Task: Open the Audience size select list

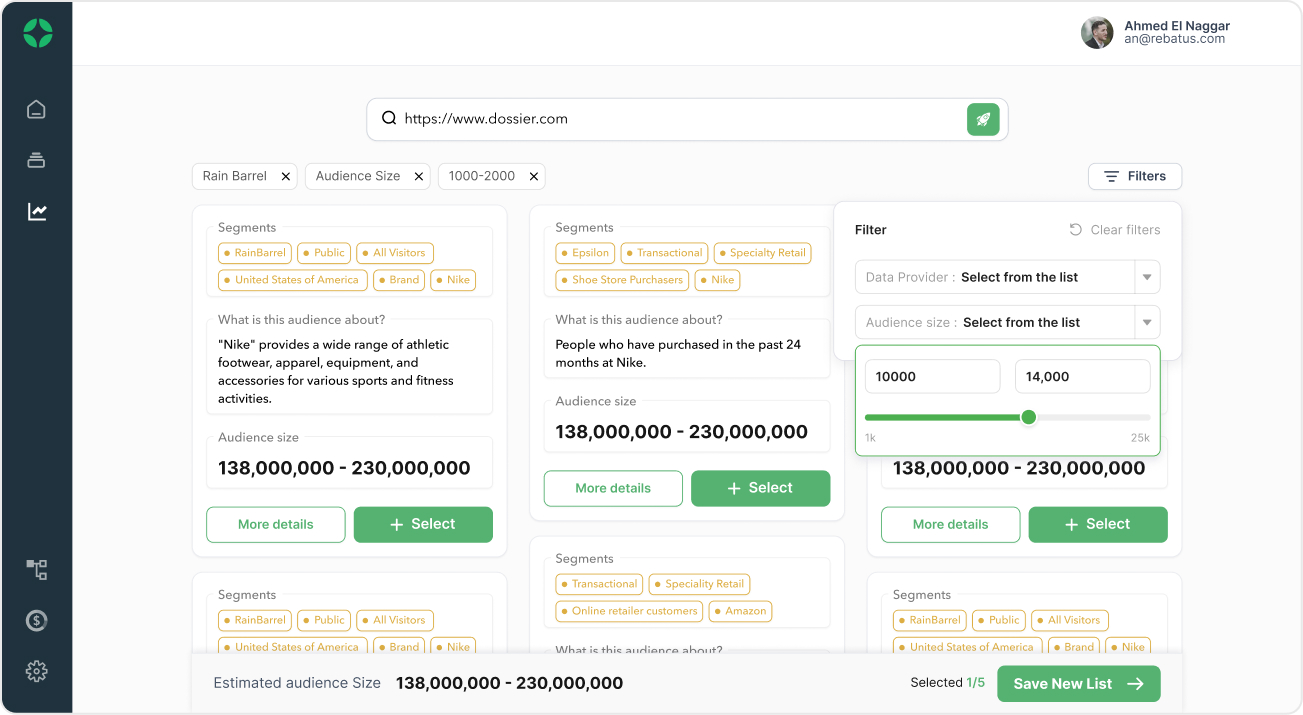Action: pos(1007,322)
